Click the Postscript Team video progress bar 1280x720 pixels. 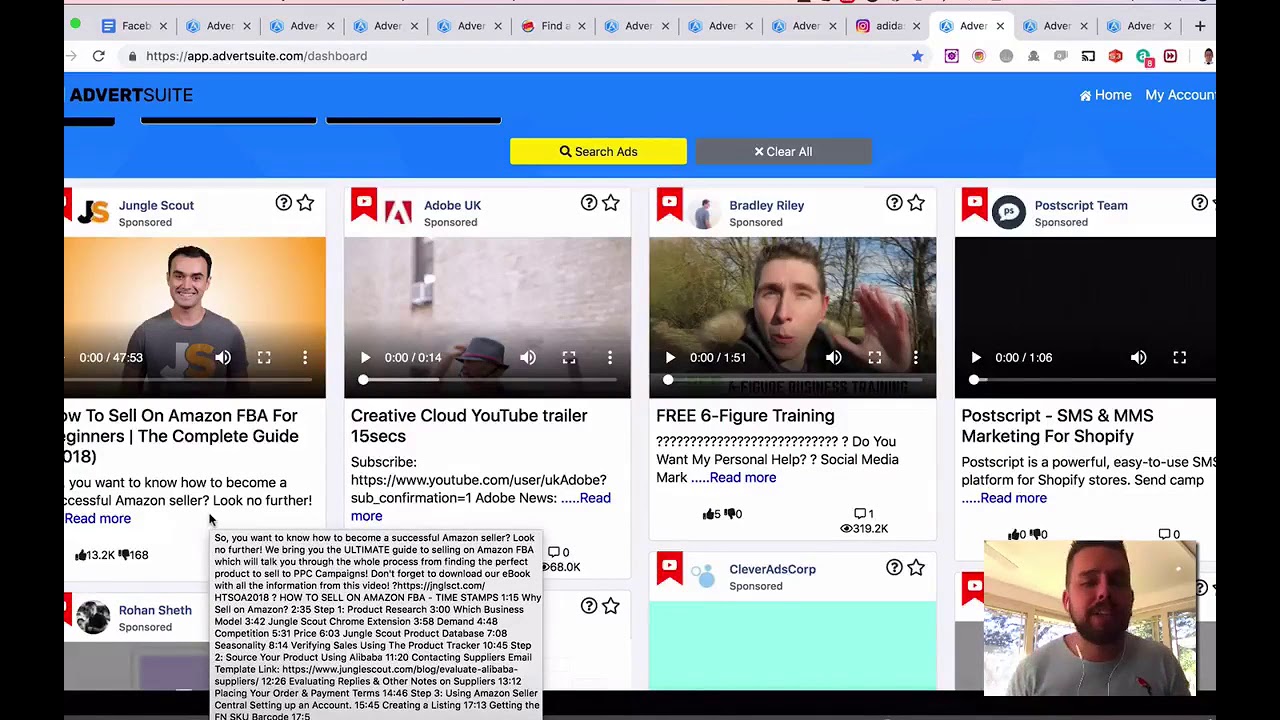point(1094,380)
